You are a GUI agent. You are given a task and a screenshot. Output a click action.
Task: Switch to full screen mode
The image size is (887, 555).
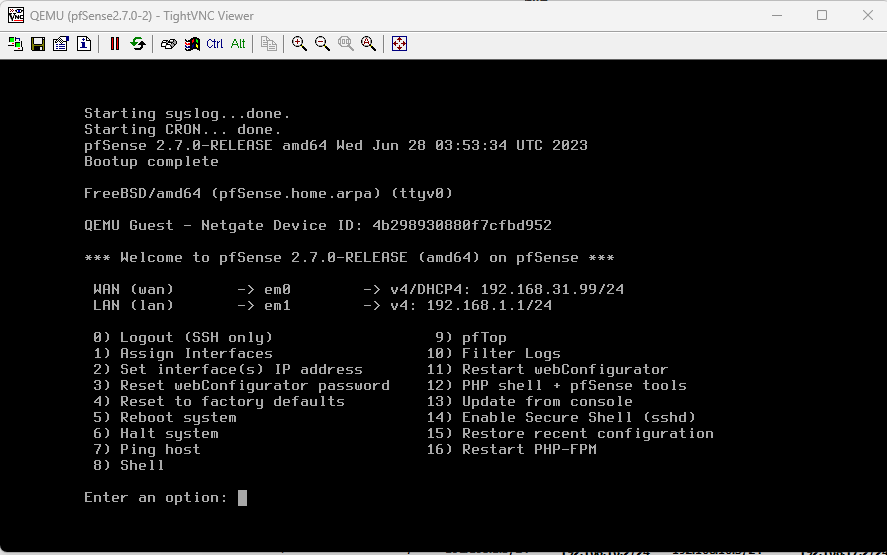[x=399, y=44]
